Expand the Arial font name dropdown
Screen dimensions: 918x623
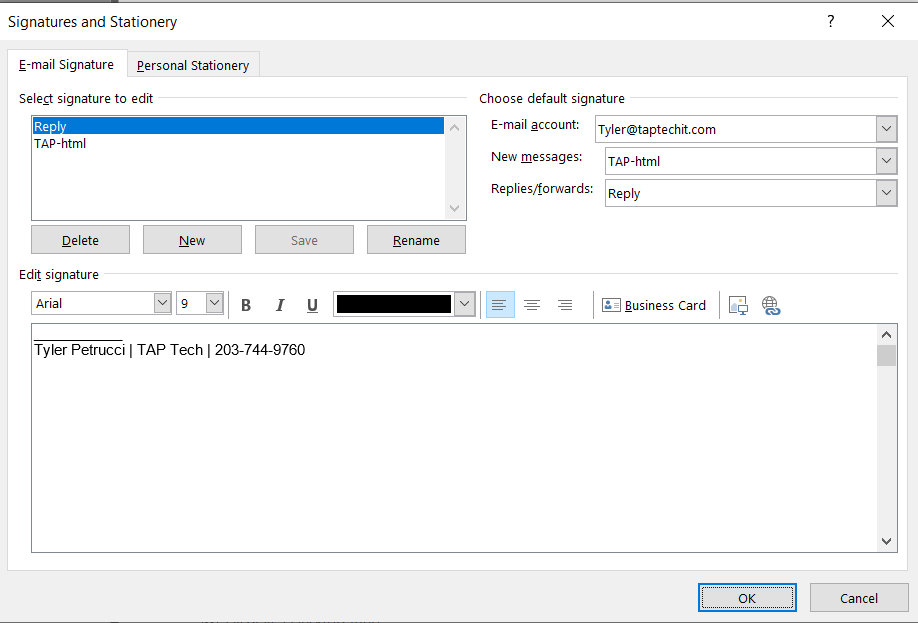point(162,303)
